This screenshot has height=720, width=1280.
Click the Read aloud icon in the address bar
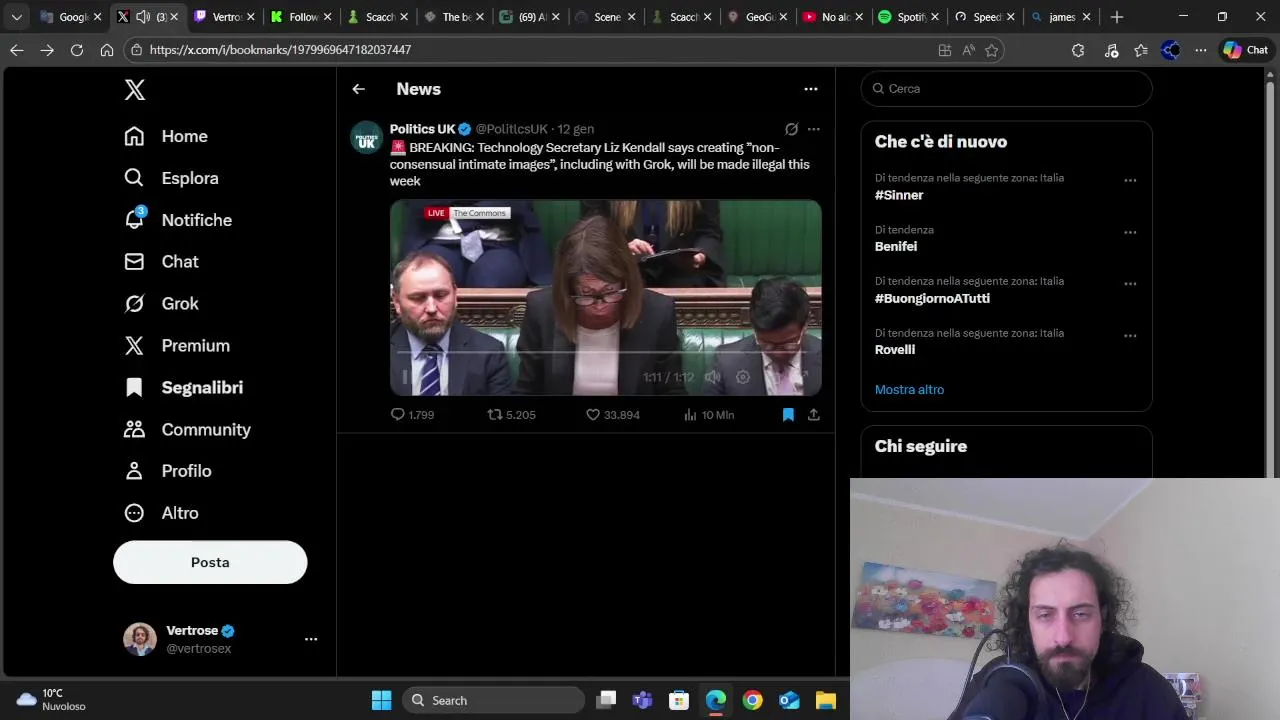point(968,50)
